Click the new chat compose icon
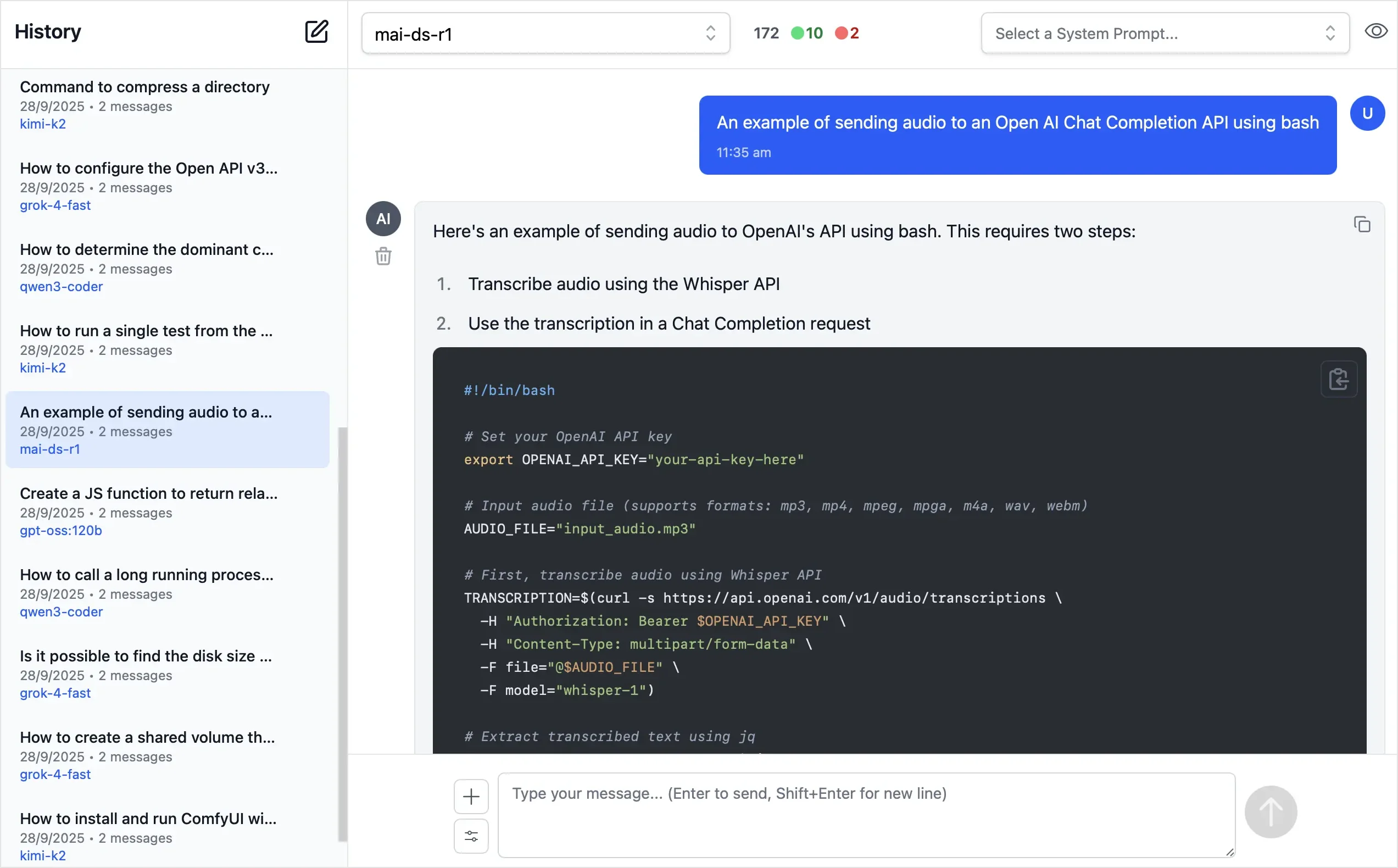 (x=316, y=31)
